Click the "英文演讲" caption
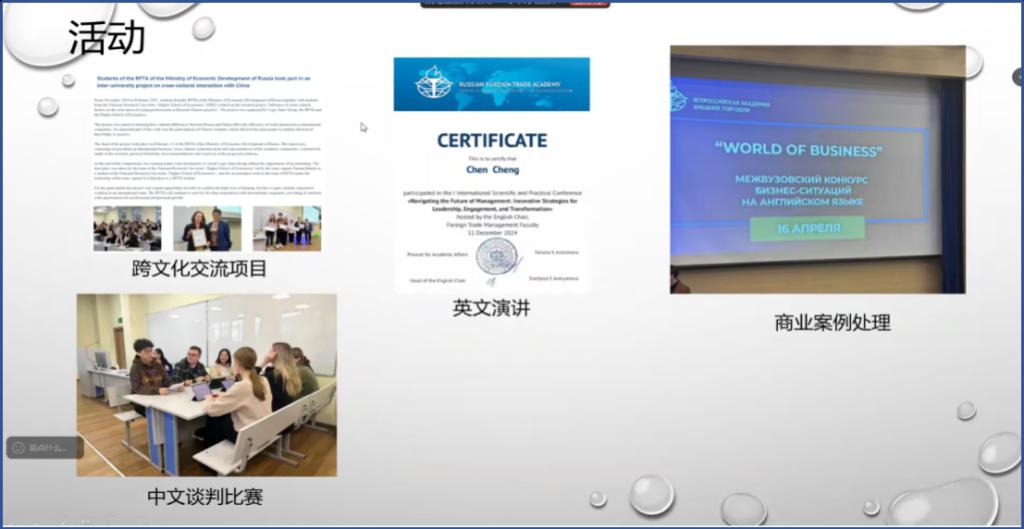The height and width of the screenshot is (529, 1024). tap(490, 309)
